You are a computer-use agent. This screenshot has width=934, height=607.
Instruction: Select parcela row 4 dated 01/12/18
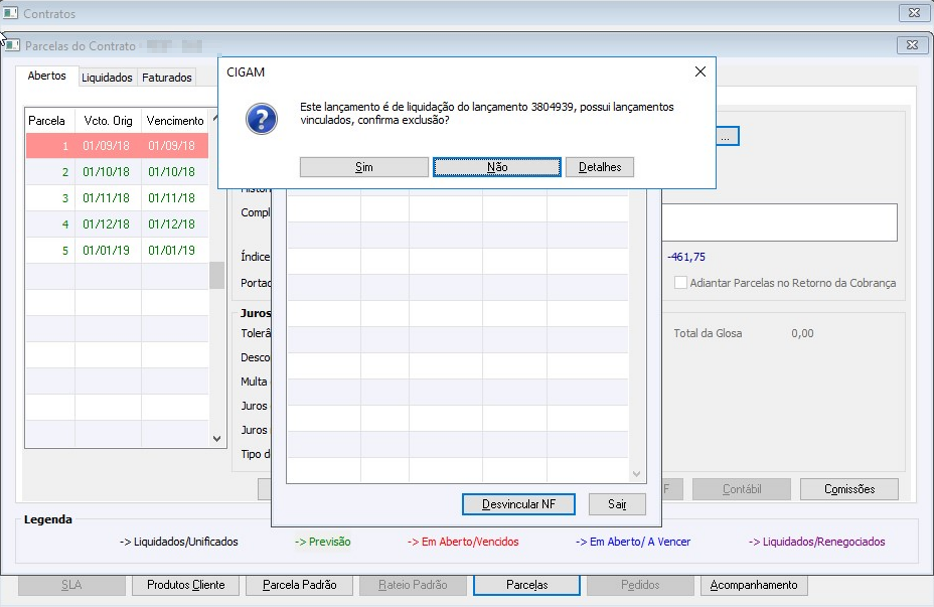117,225
